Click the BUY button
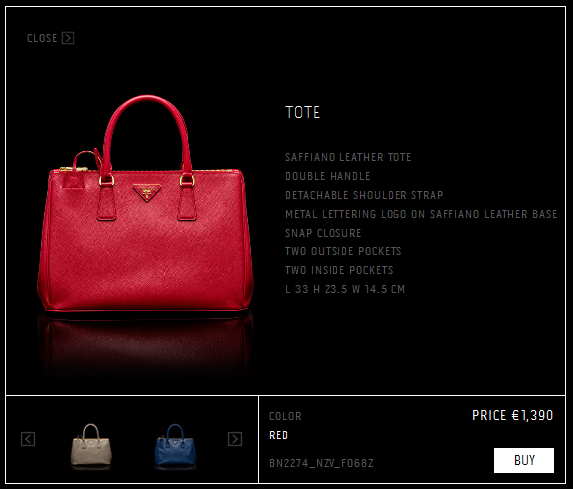 point(524,460)
